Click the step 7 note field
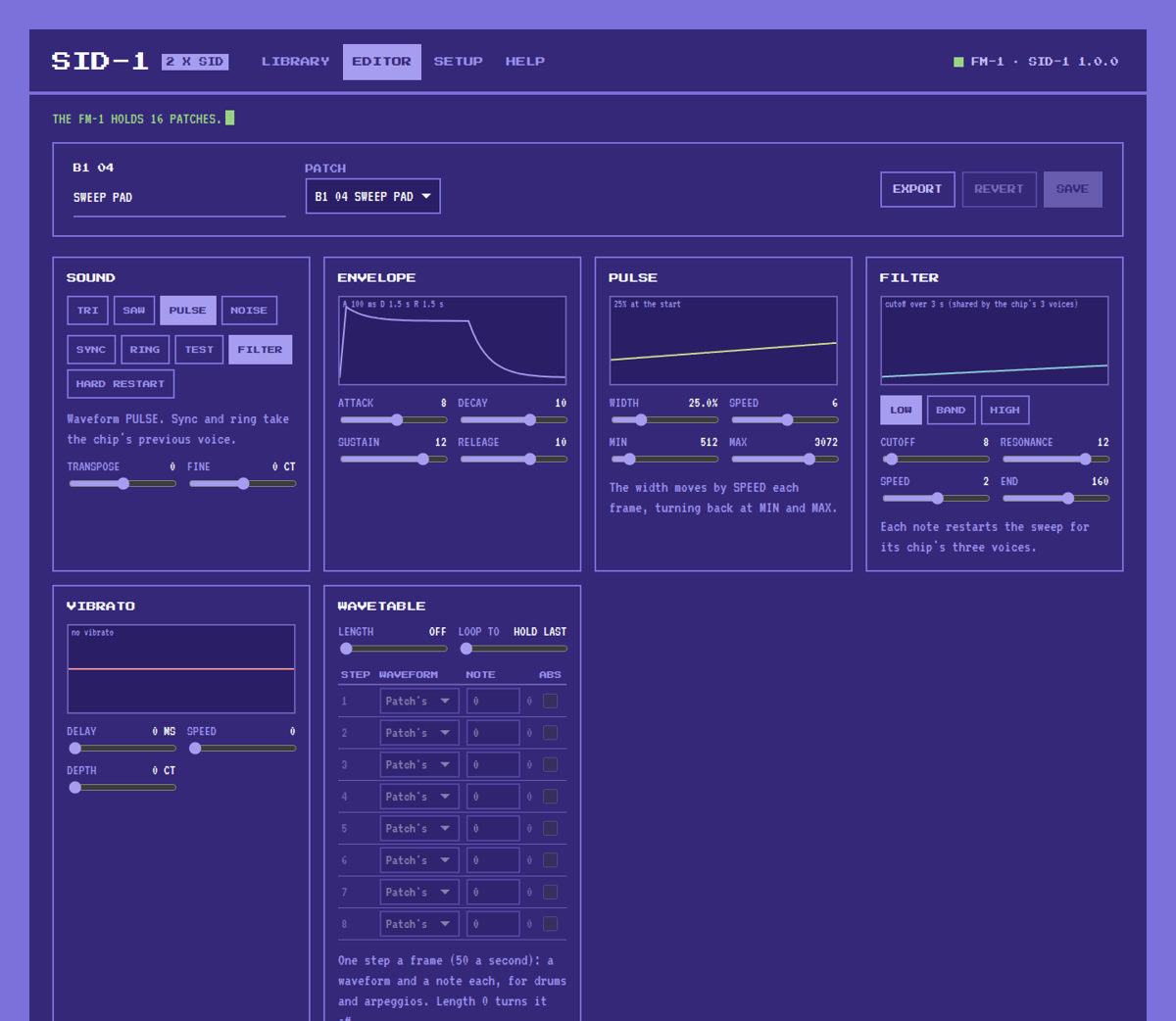The width and height of the screenshot is (1176, 1021). coord(493,892)
